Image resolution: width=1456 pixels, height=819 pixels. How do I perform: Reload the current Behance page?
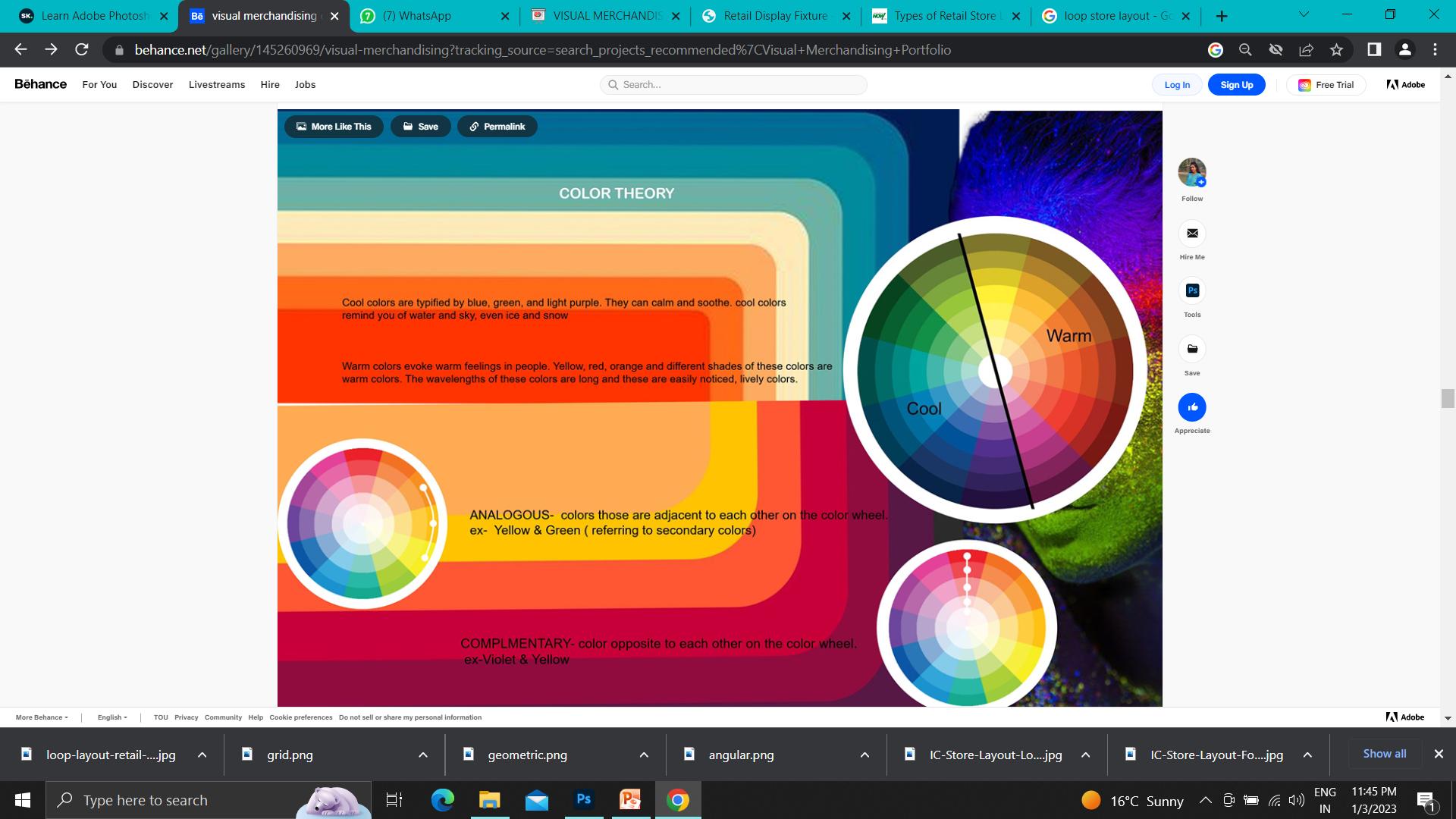82,50
